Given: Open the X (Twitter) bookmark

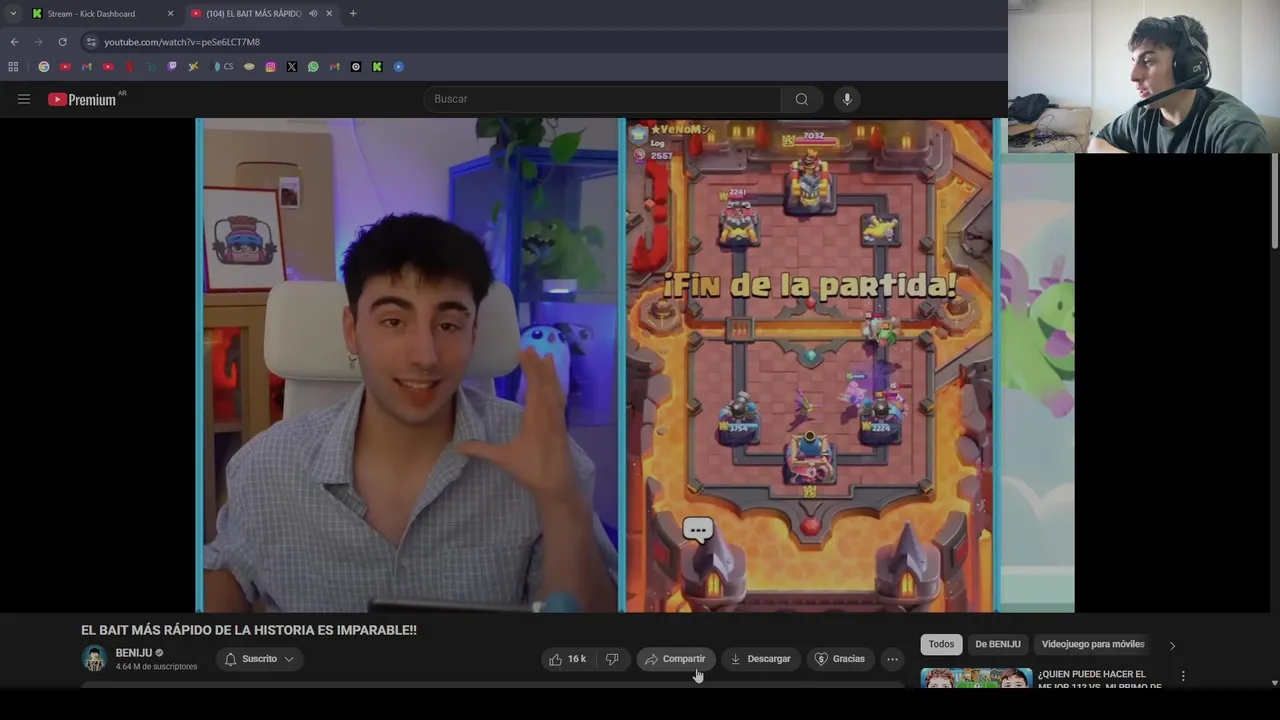Looking at the screenshot, I should 292,67.
